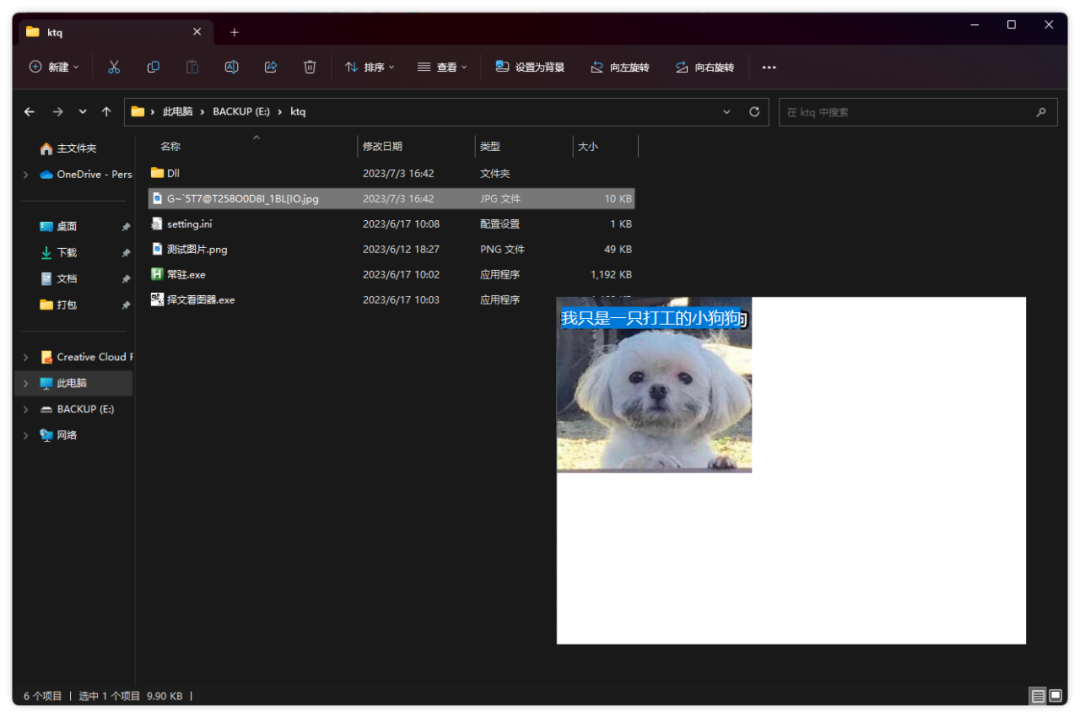The height and width of the screenshot is (717, 1080).
Task: Open the See more ellipsis menu
Action: click(769, 67)
